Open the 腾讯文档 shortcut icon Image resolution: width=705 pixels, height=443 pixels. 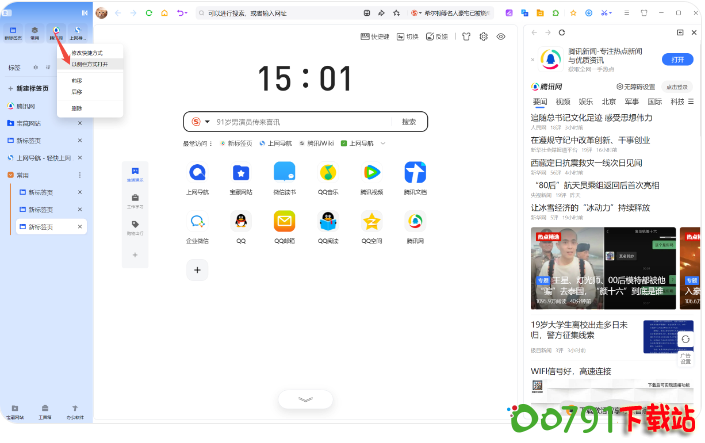(x=415, y=172)
